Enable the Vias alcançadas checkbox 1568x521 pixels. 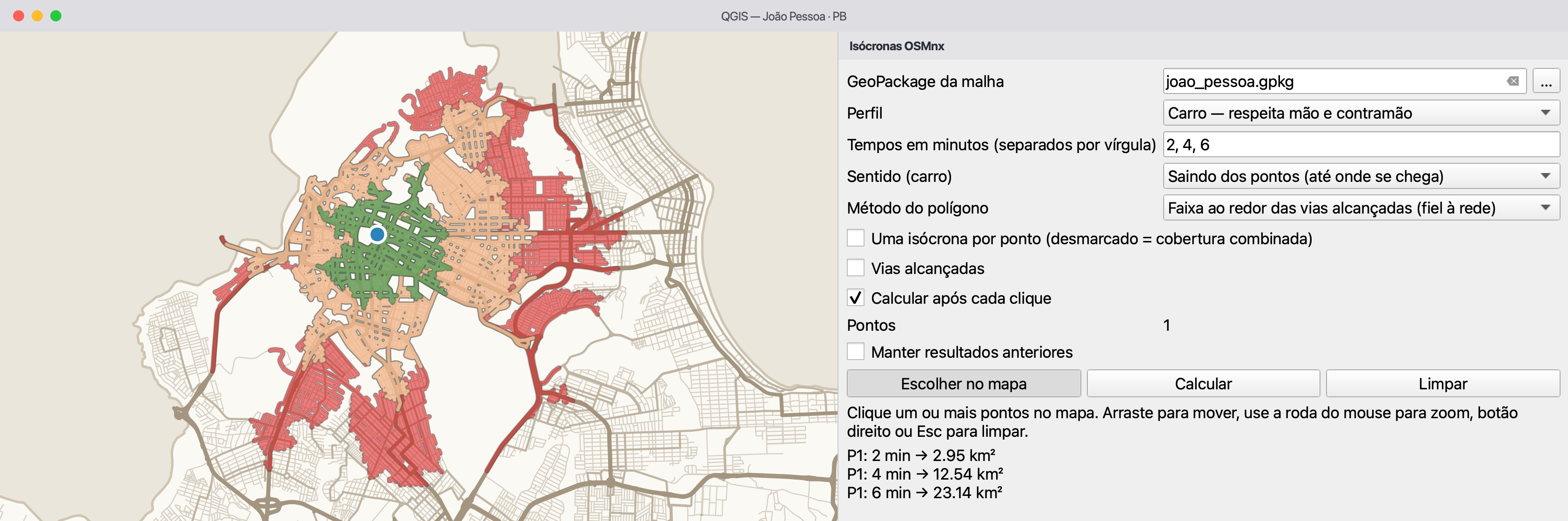(856, 268)
